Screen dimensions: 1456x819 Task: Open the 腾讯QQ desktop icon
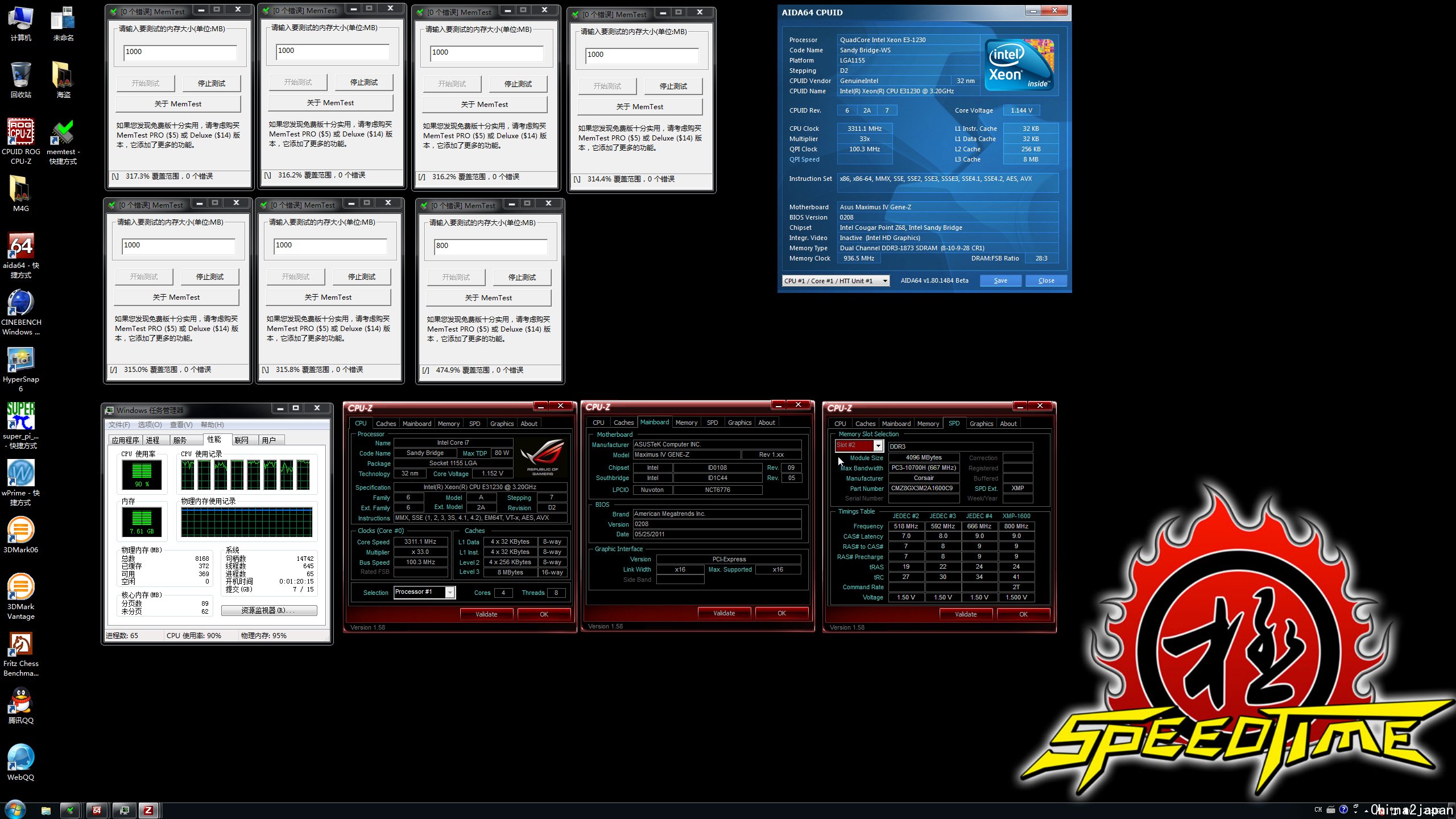pos(21,705)
